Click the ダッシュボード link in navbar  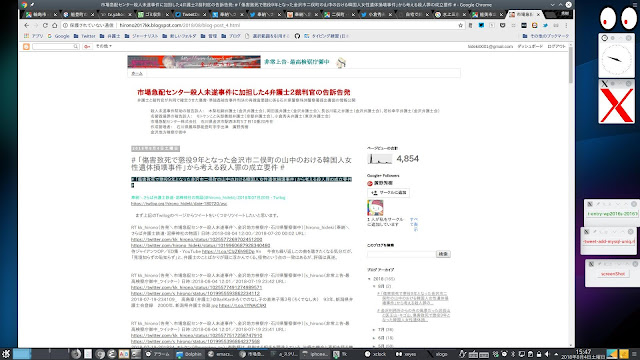[x=530, y=47]
